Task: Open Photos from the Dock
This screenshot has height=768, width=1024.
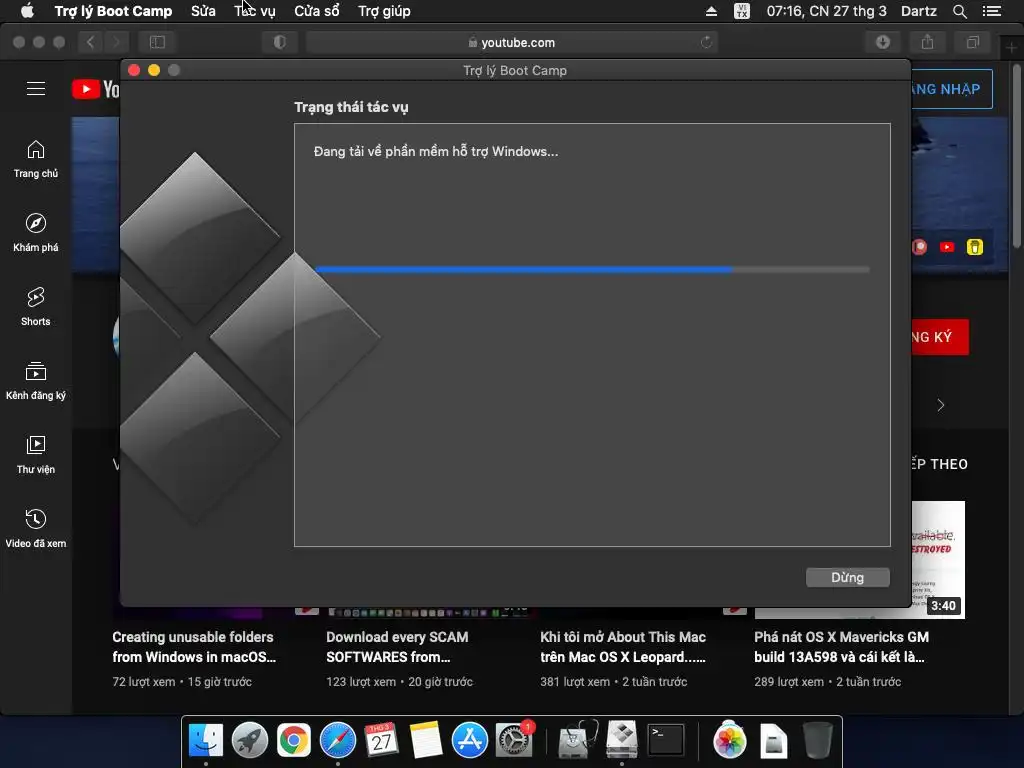Action: click(729, 741)
